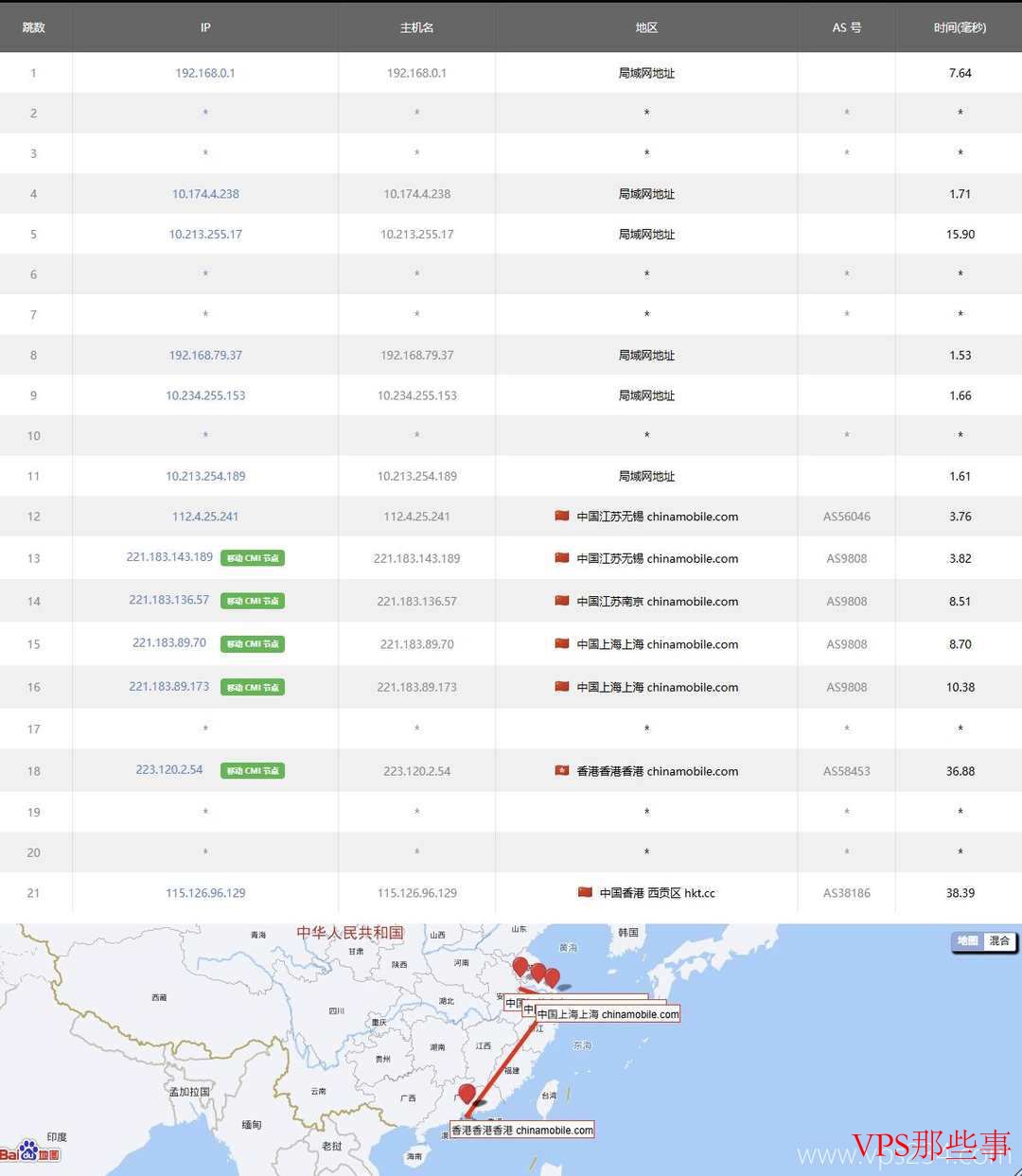Viewport: 1022px width, 1176px height.
Task: Click AS58453 in hop 18 row
Action: 846,771
